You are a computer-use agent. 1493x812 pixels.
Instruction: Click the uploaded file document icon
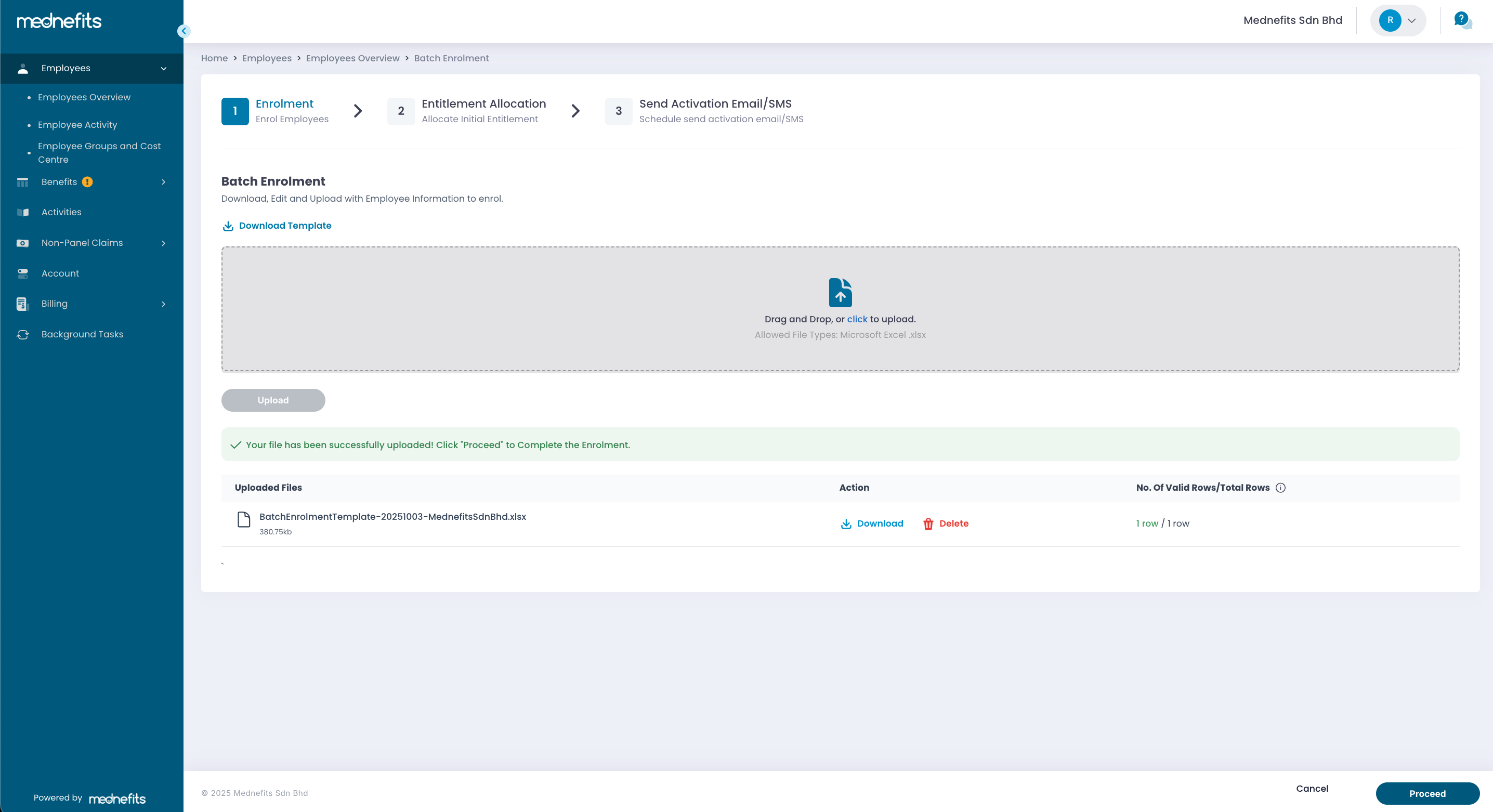point(244,519)
